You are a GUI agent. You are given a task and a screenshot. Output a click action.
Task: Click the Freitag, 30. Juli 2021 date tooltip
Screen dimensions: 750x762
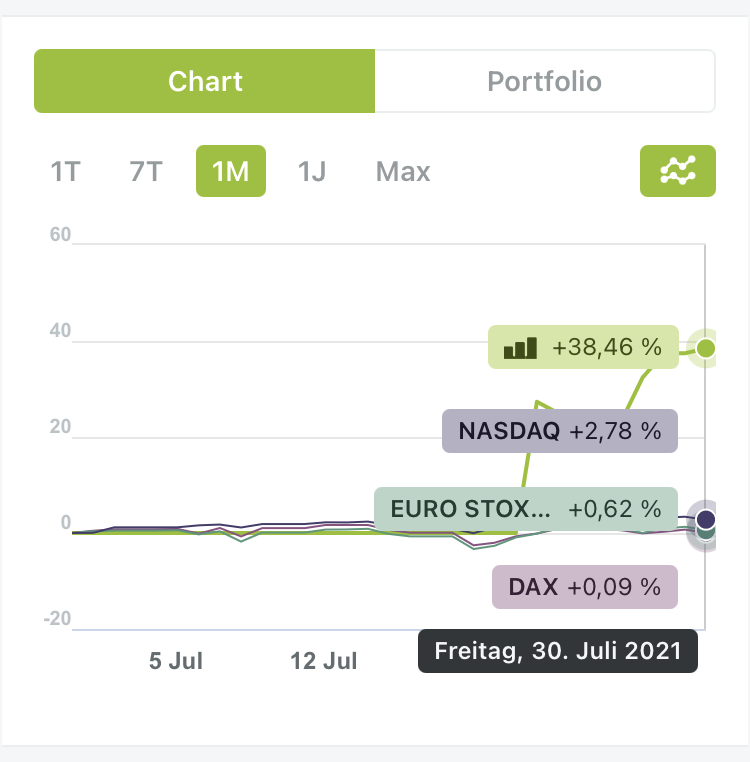[x=557, y=651]
